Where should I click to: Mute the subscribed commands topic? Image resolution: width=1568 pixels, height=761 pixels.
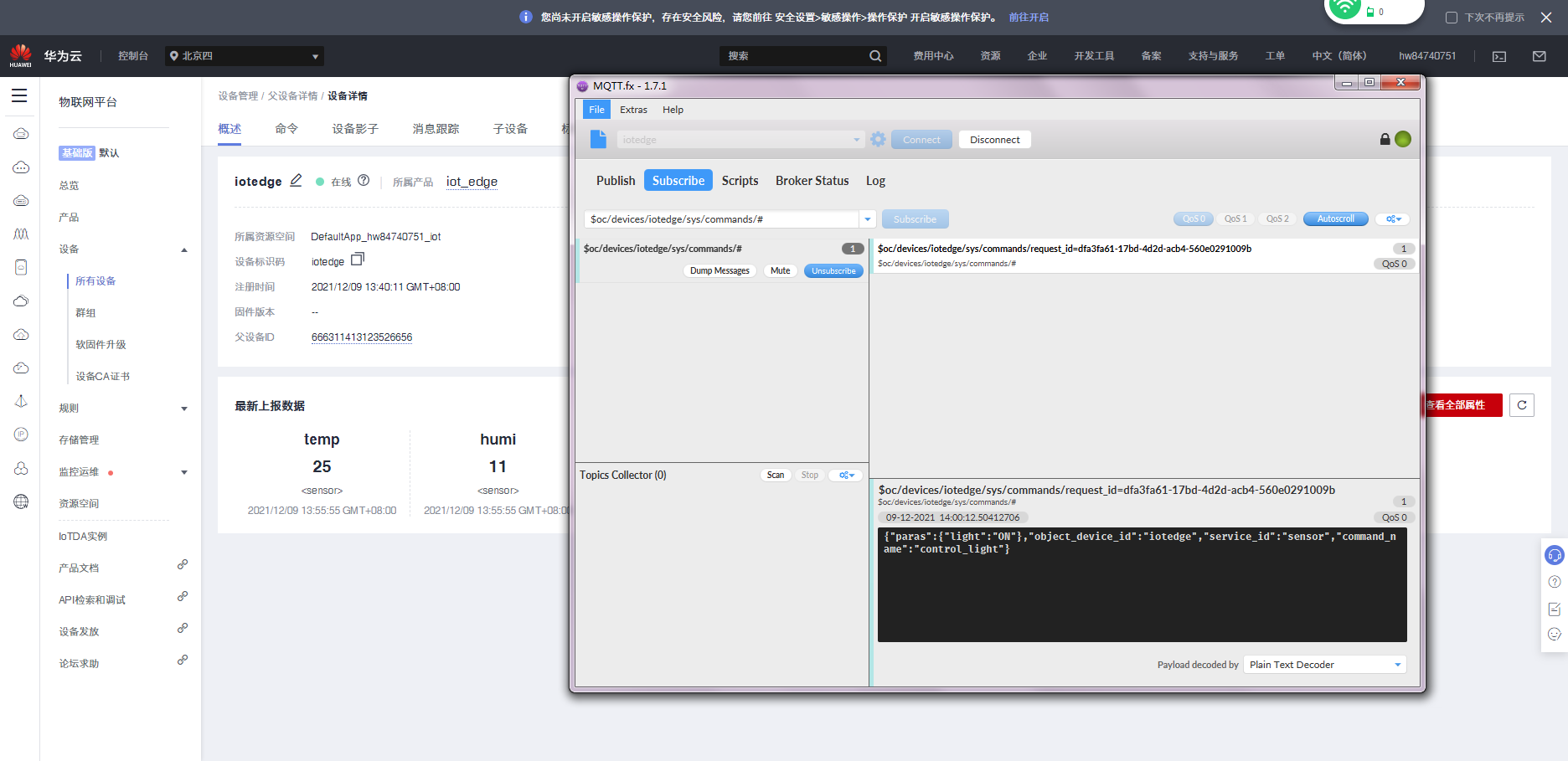coord(780,270)
